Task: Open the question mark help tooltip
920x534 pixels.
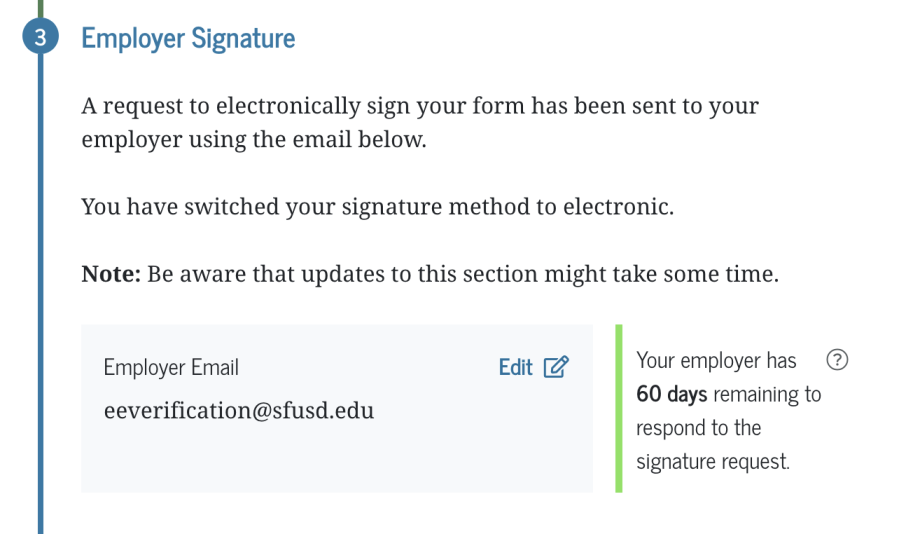Action: click(x=838, y=360)
